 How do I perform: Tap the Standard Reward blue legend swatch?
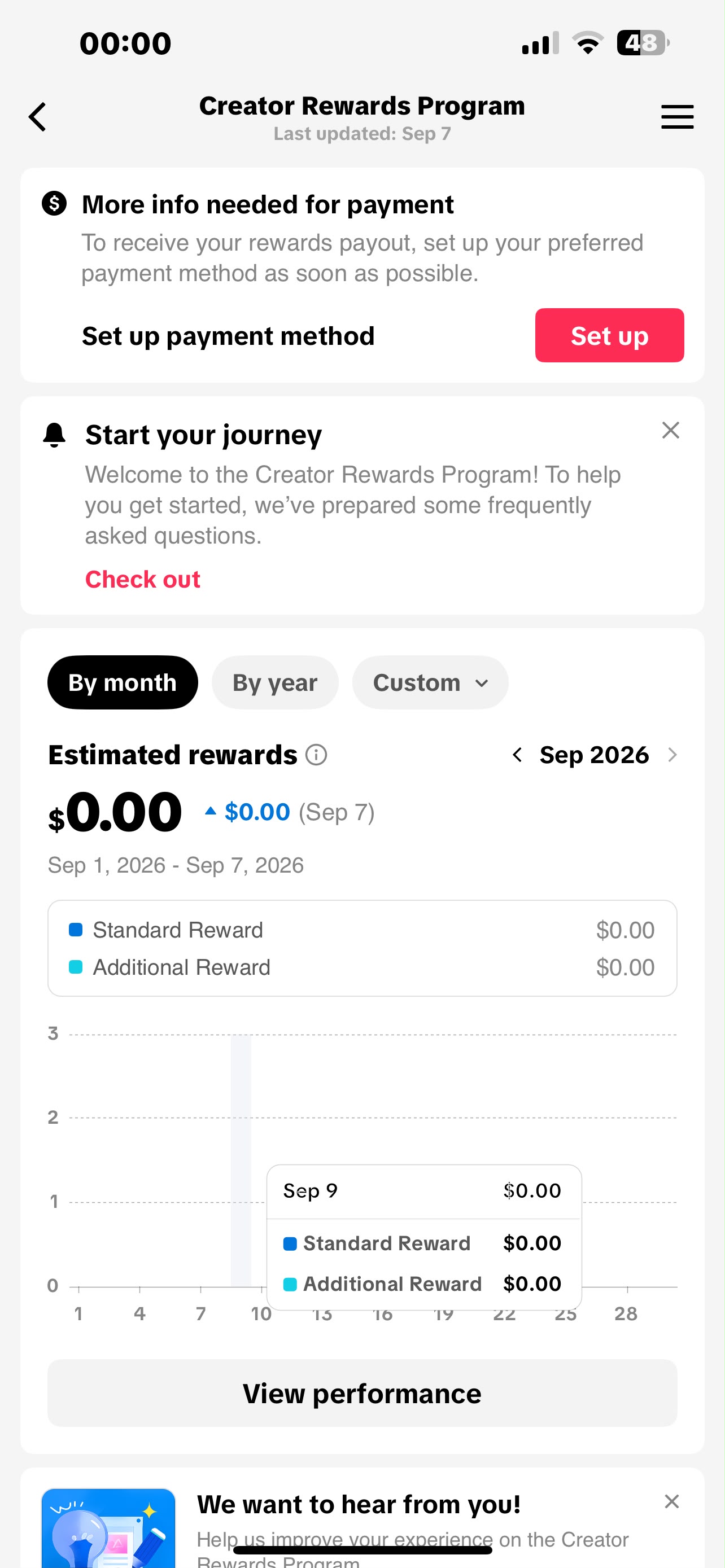point(76,930)
